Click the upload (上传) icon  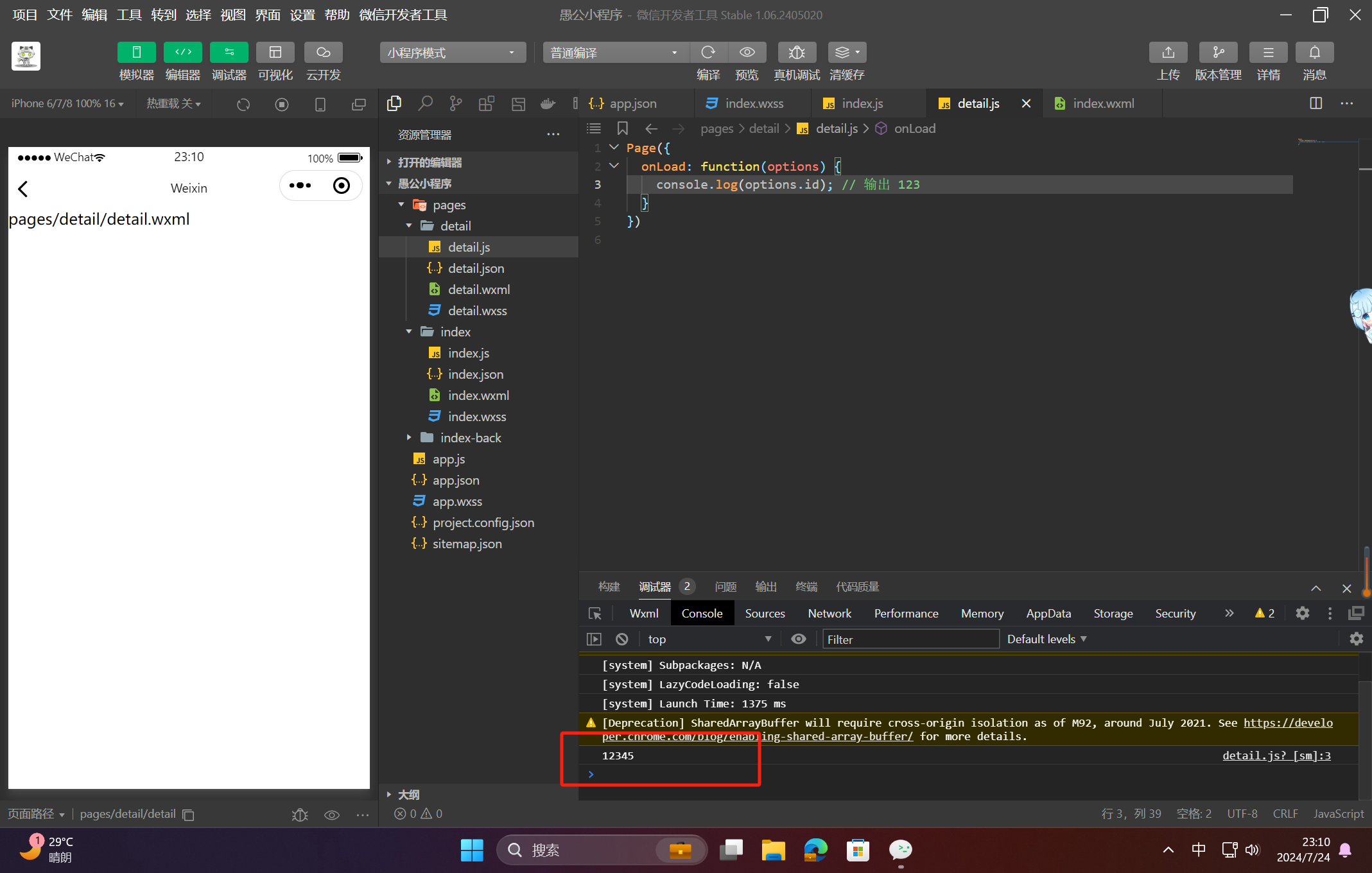pos(1168,53)
